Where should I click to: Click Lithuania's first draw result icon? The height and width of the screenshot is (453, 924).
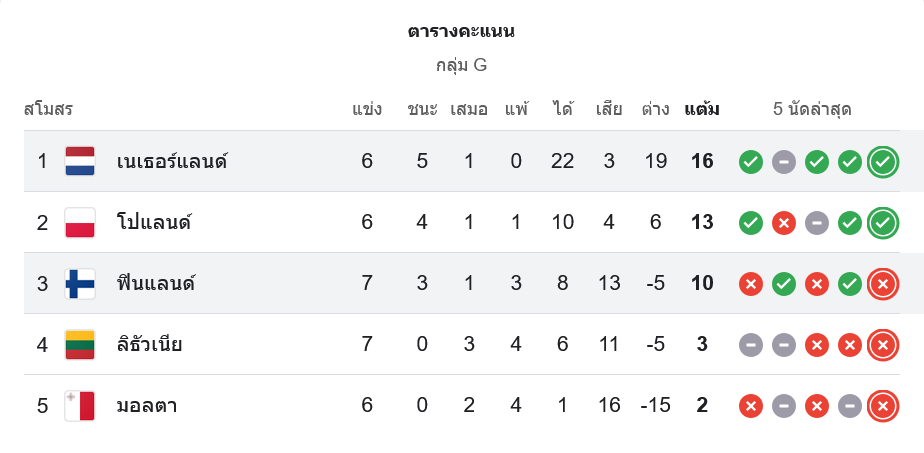pos(751,345)
